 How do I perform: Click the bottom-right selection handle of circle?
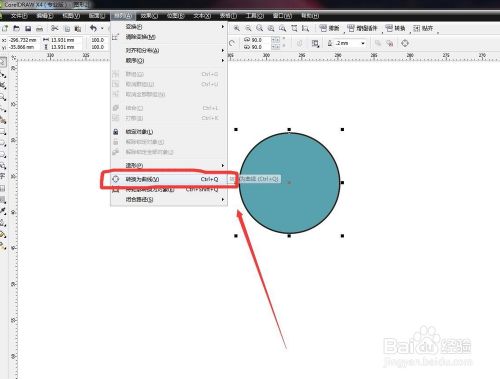342,236
